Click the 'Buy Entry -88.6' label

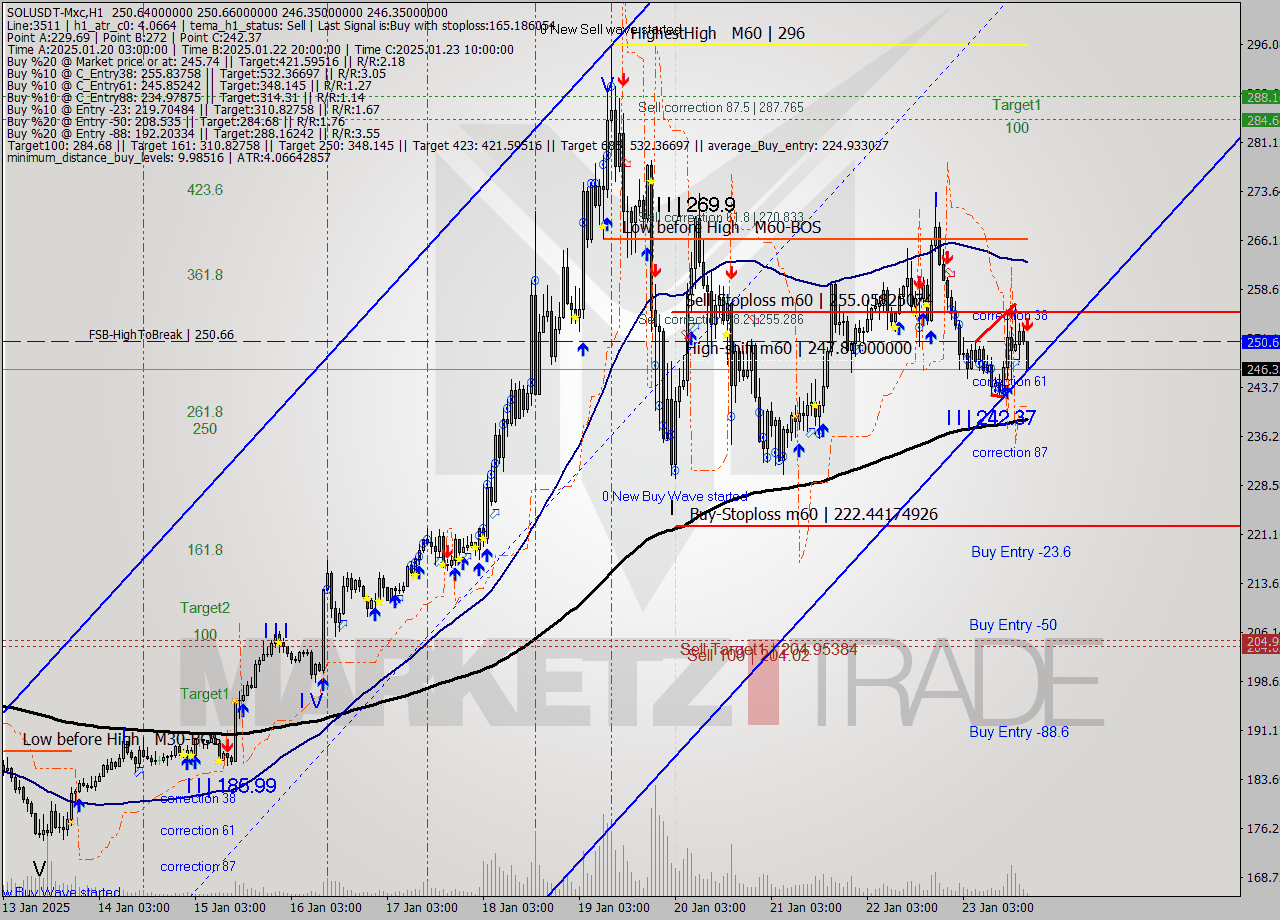click(1019, 732)
